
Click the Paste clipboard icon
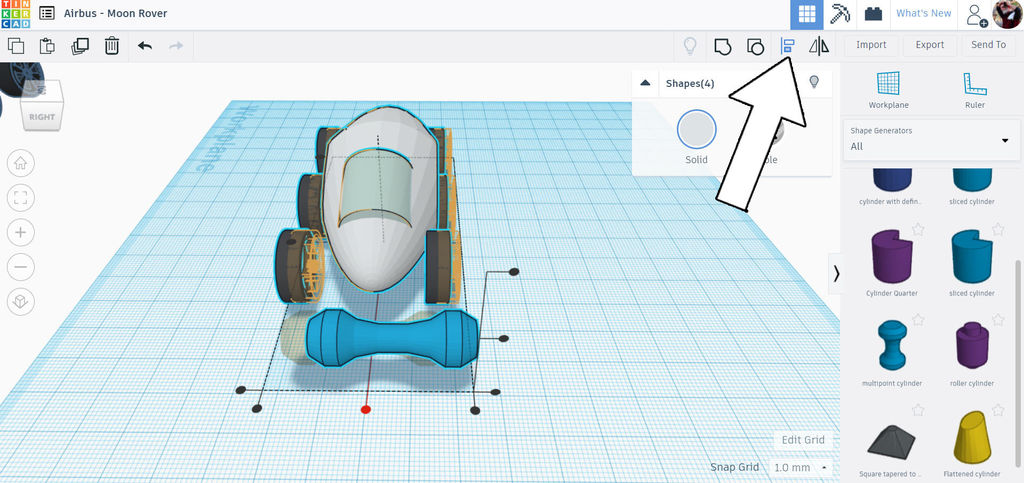click(x=47, y=46)
